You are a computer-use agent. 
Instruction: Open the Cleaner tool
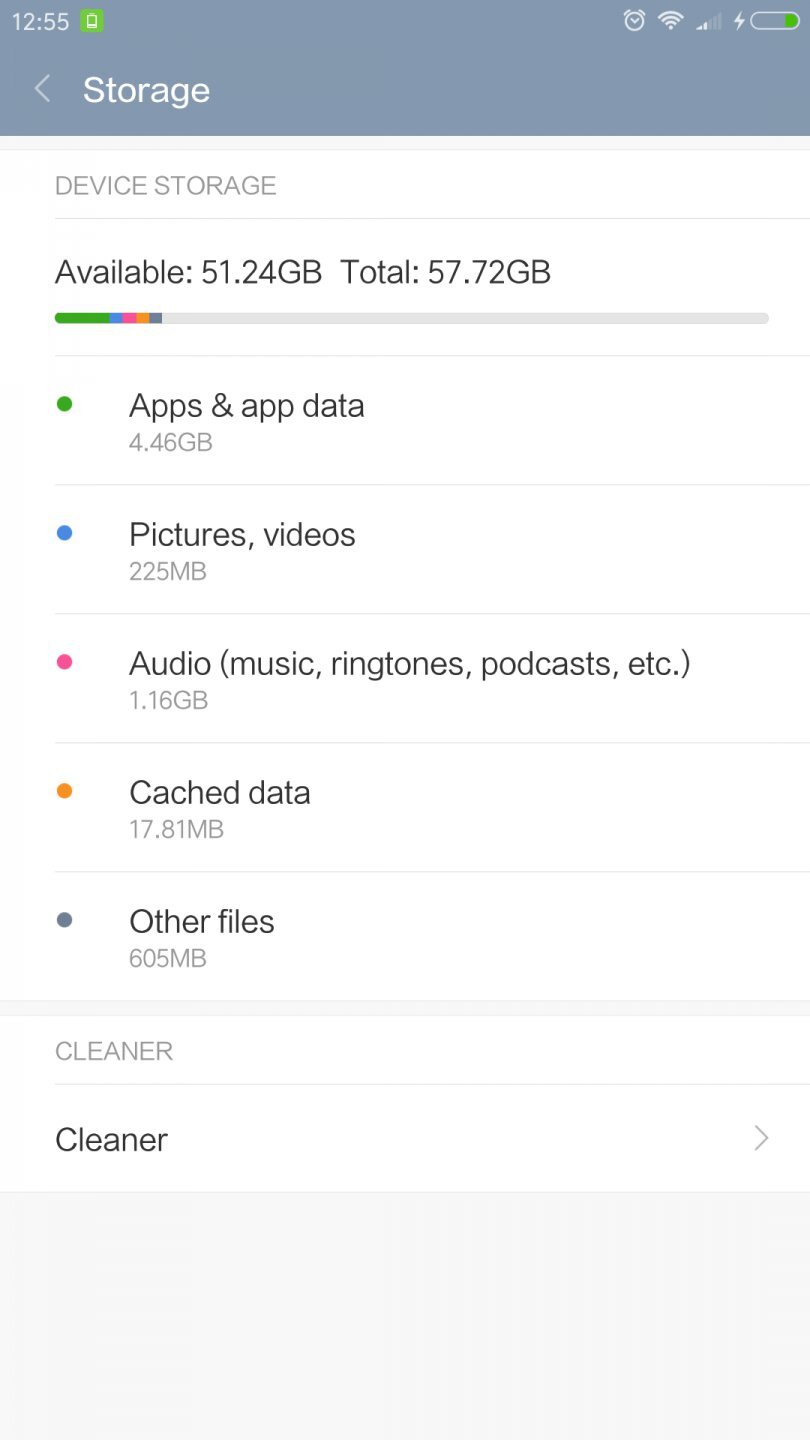(111, 1138)
